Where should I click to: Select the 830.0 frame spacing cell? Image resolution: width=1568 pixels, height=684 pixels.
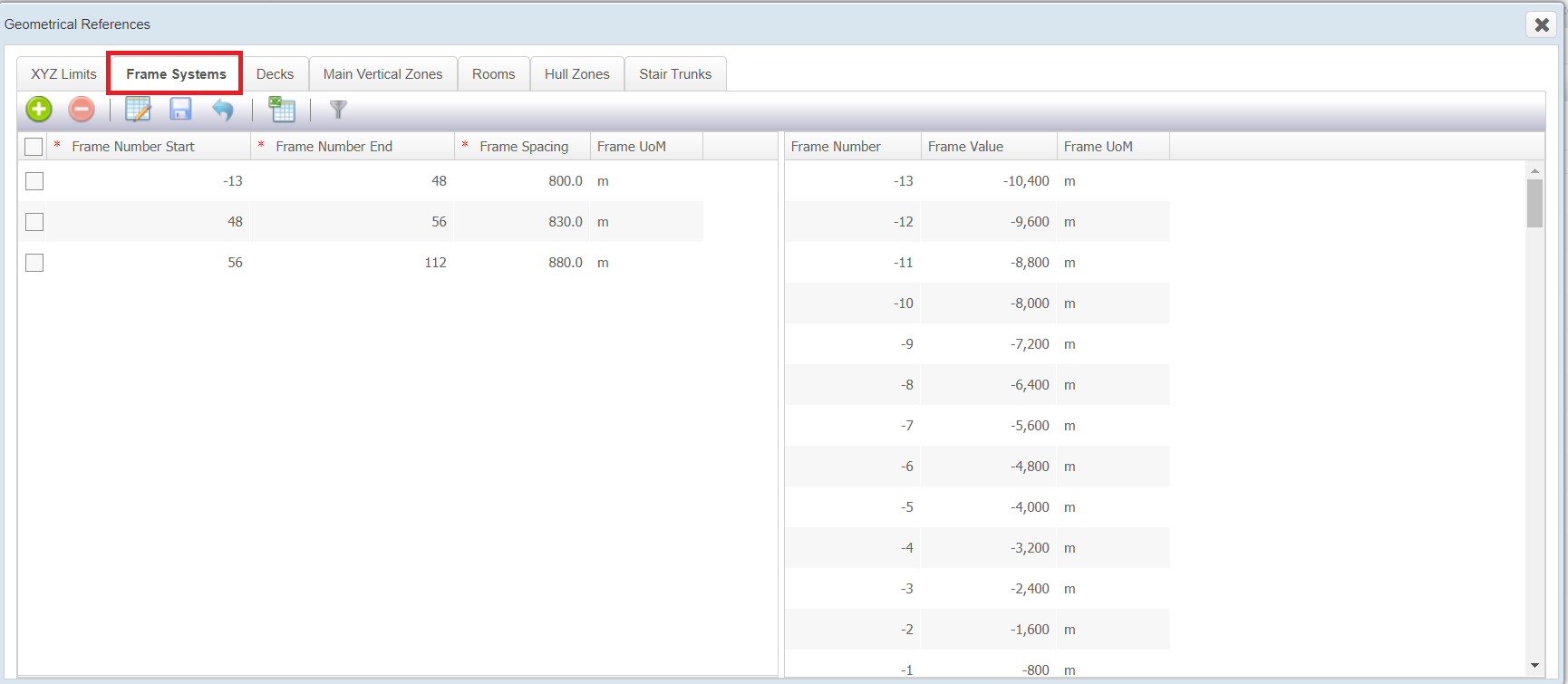[522, 222]
